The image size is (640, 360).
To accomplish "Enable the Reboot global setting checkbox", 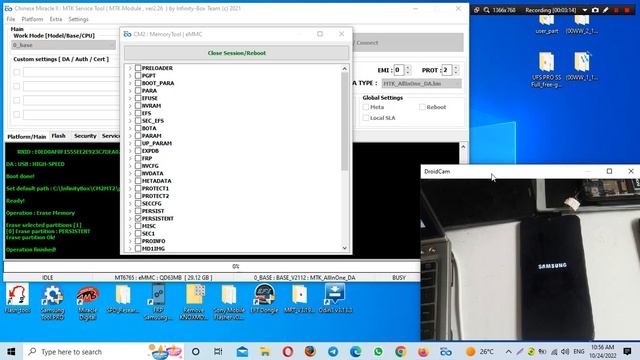I will point(422,107).
